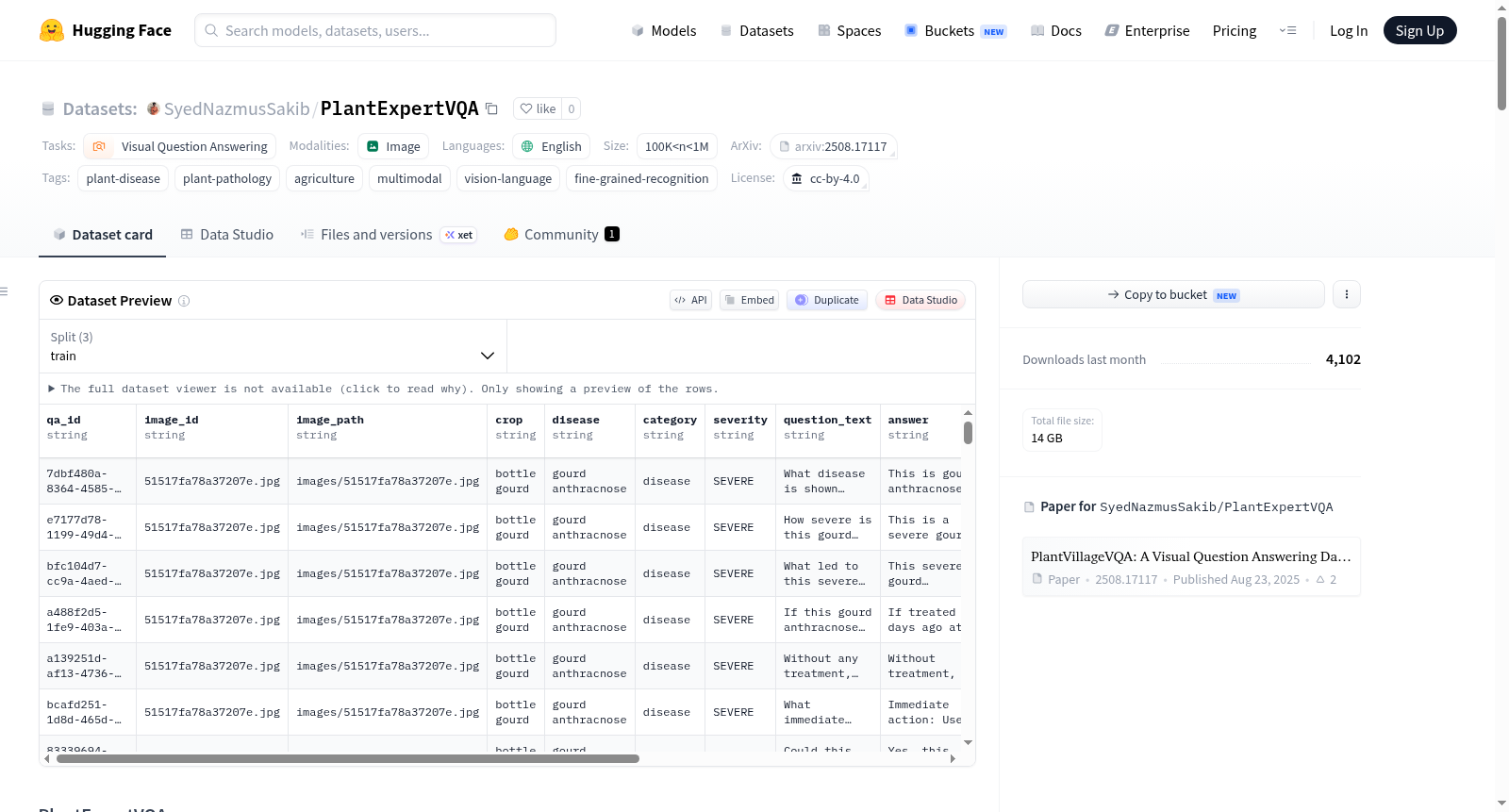This screenshot has height=812, width=1509.
Task: Click the table horizontal scrollbar
Action: 347,758
